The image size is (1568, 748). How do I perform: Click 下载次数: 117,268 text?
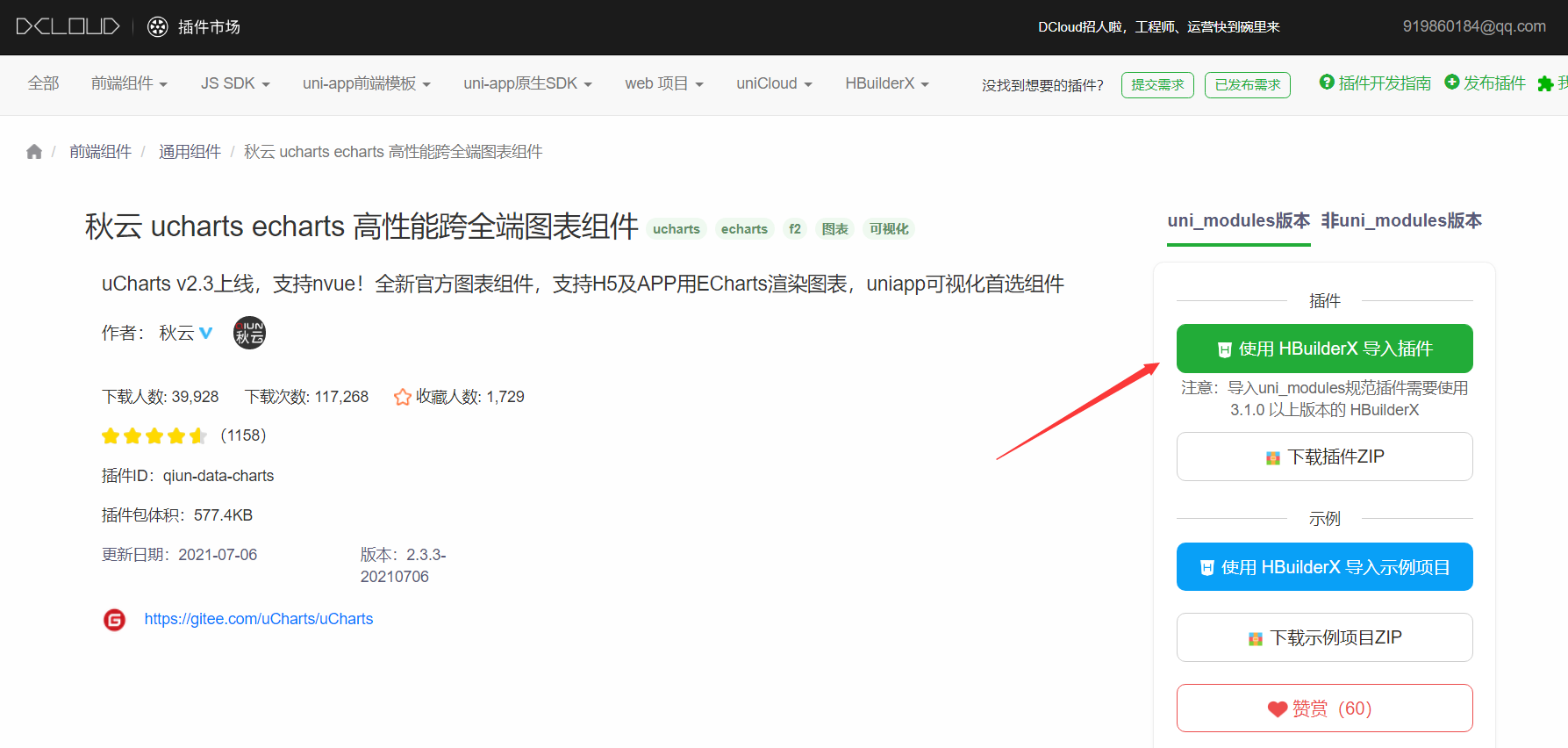[x=306, y=397]
